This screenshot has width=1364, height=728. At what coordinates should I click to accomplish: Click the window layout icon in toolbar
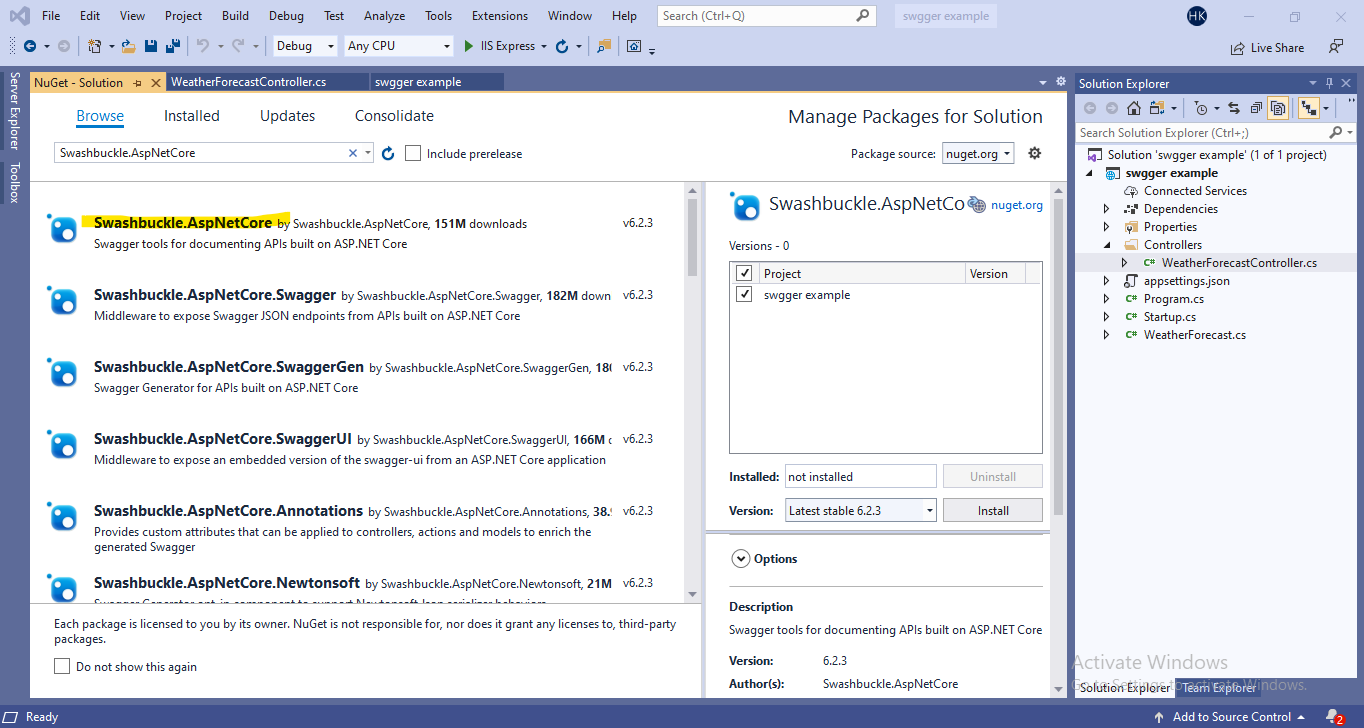pos(634,46)
